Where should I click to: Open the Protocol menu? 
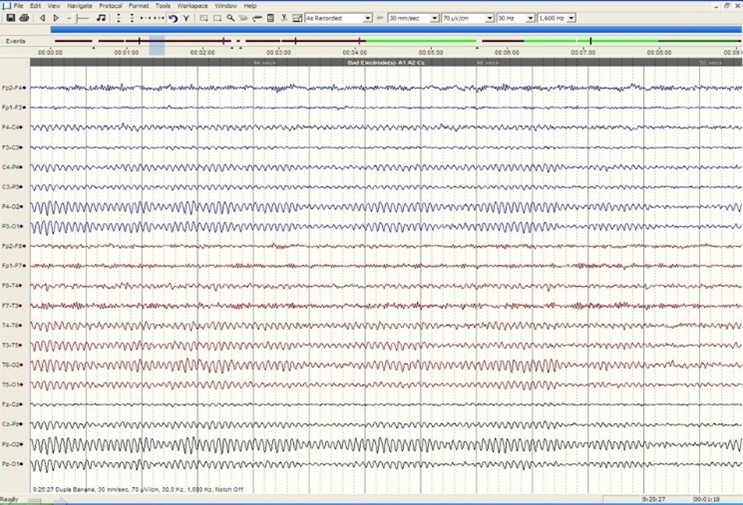coord(110,6)
